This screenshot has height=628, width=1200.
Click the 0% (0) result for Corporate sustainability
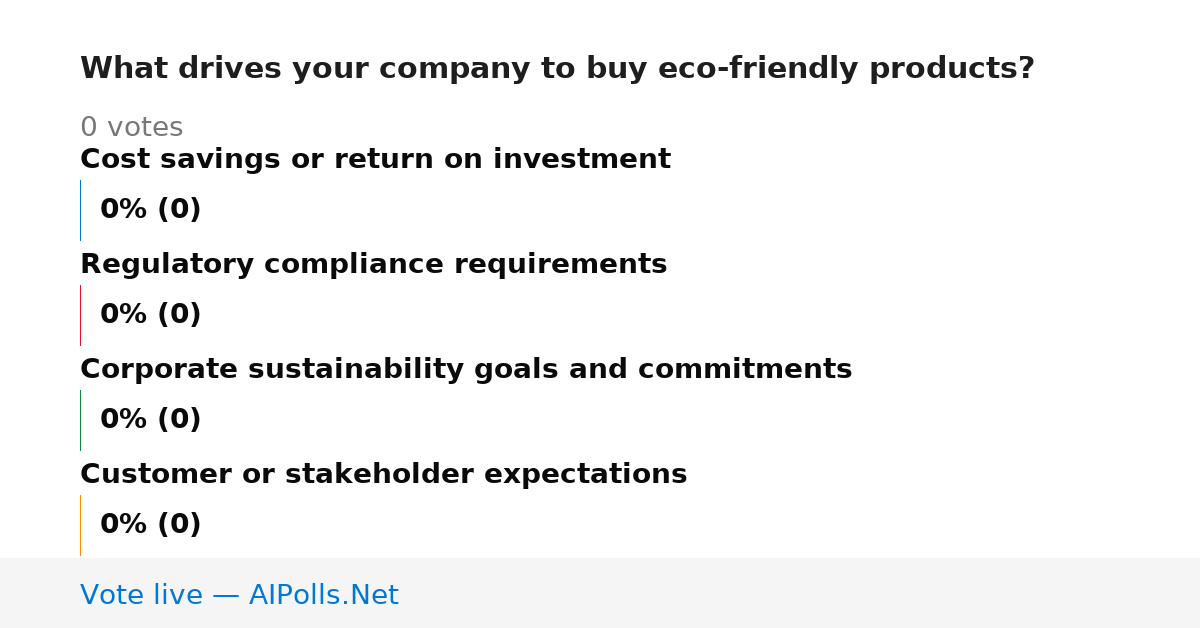pyautogui.click(x=150, y=420)
